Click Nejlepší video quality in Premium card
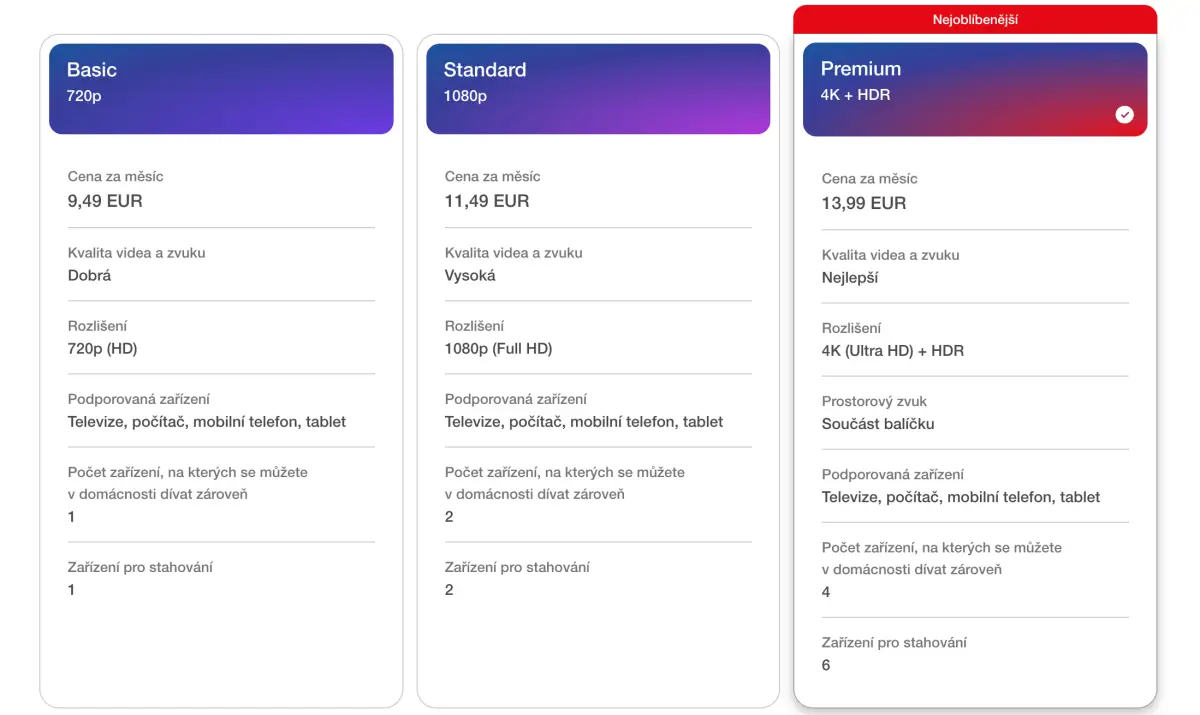 coord(850,277)
